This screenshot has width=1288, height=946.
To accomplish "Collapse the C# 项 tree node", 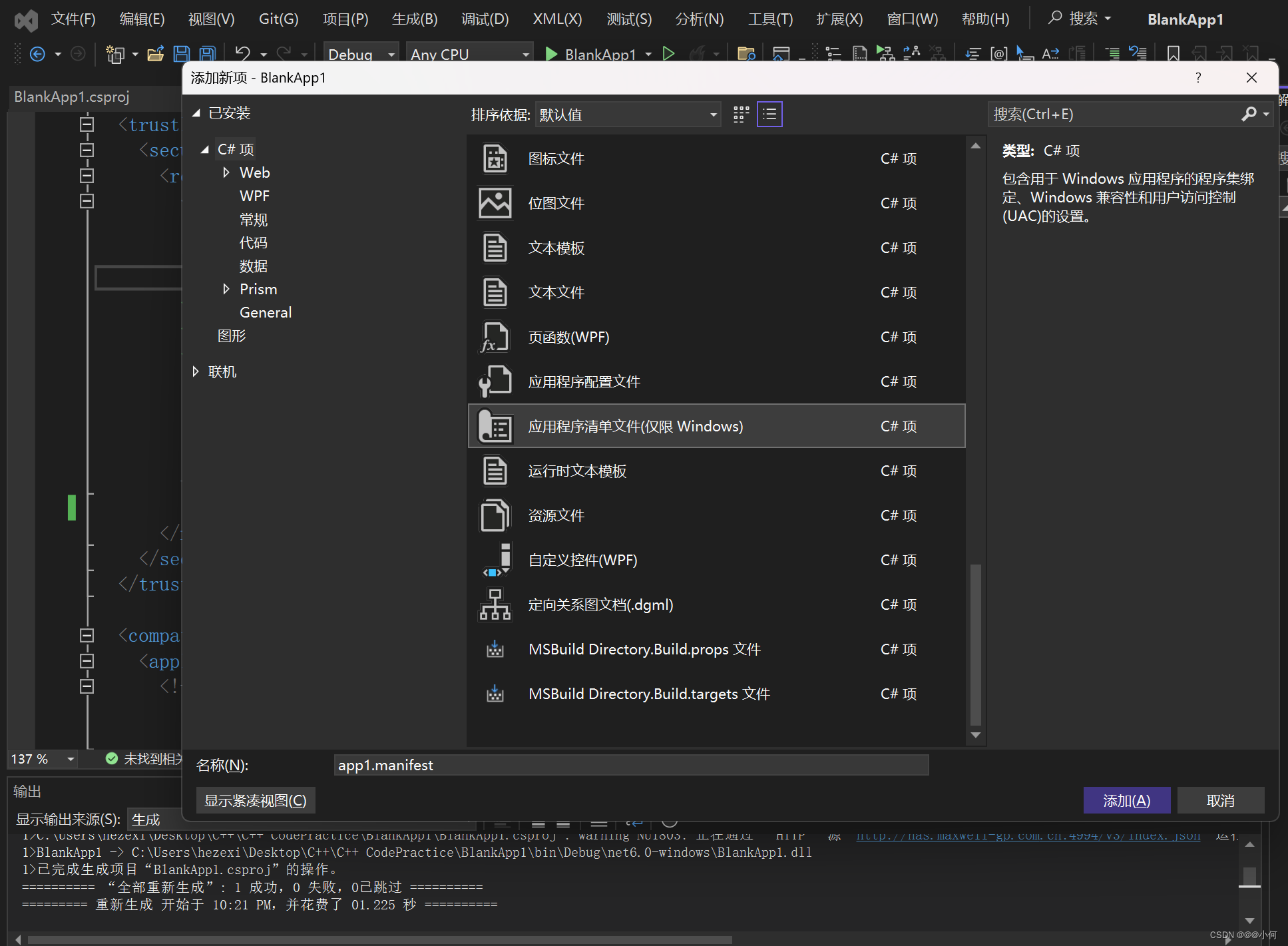I will tap(205, 150).
